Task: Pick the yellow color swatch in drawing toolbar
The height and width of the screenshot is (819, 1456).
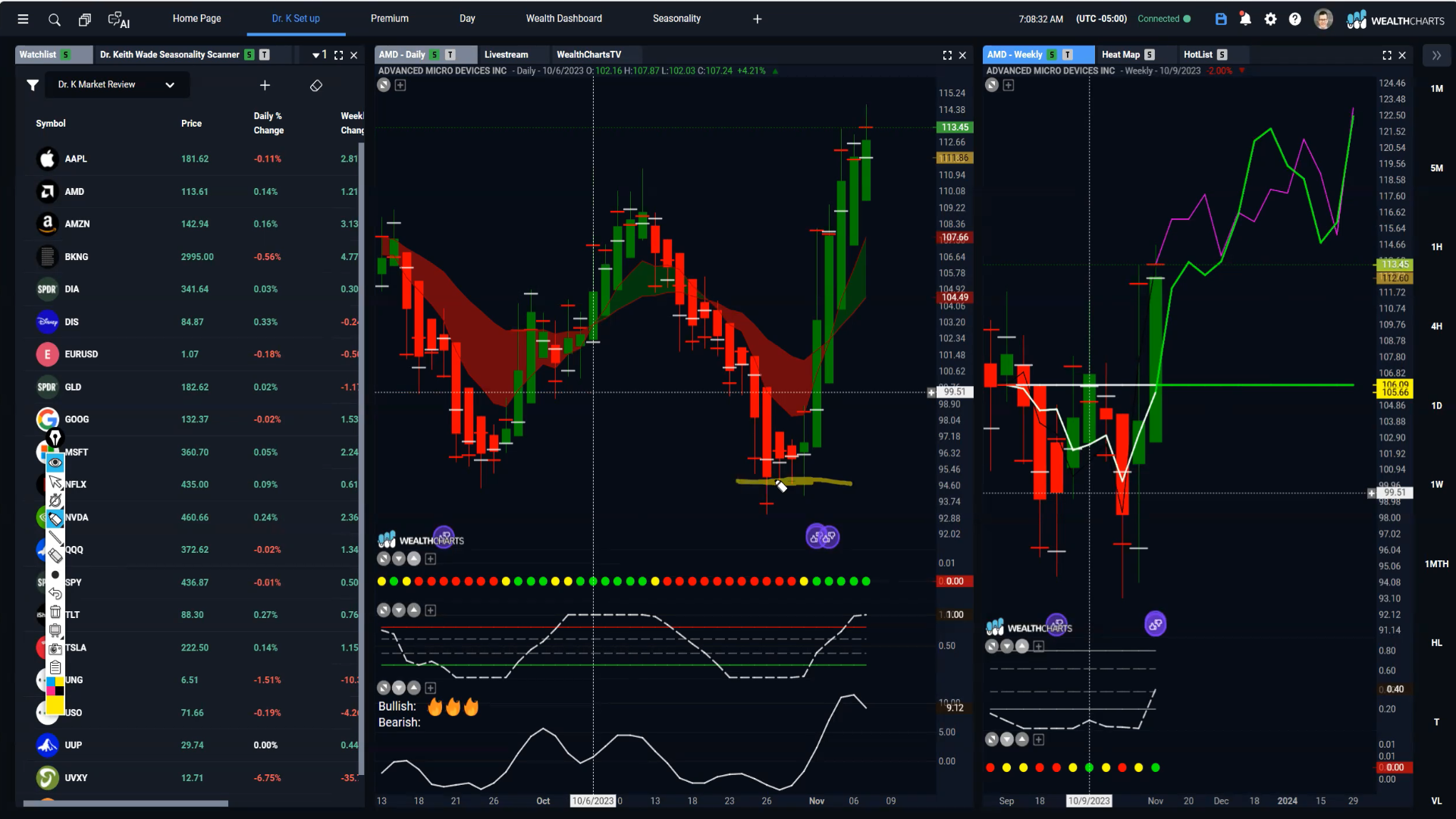Action: [x=55, y=705]
